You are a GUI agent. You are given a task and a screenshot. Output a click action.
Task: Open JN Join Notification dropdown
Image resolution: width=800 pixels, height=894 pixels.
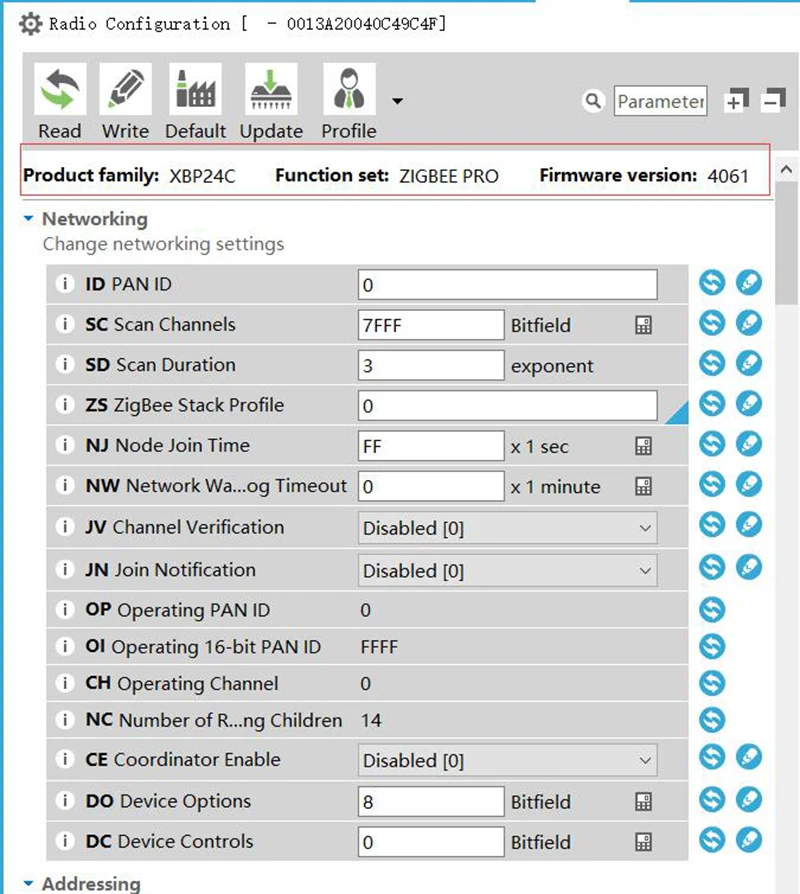point(507,570)
